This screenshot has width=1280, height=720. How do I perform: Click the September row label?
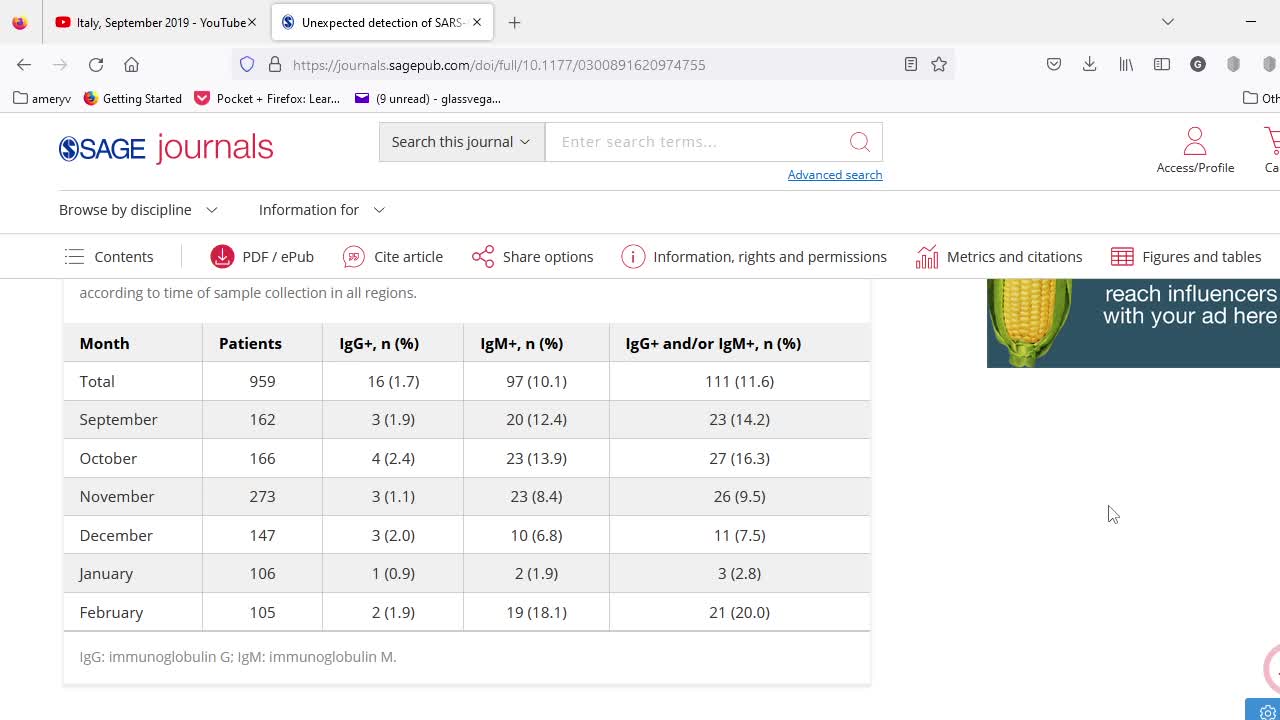(118, 420)
